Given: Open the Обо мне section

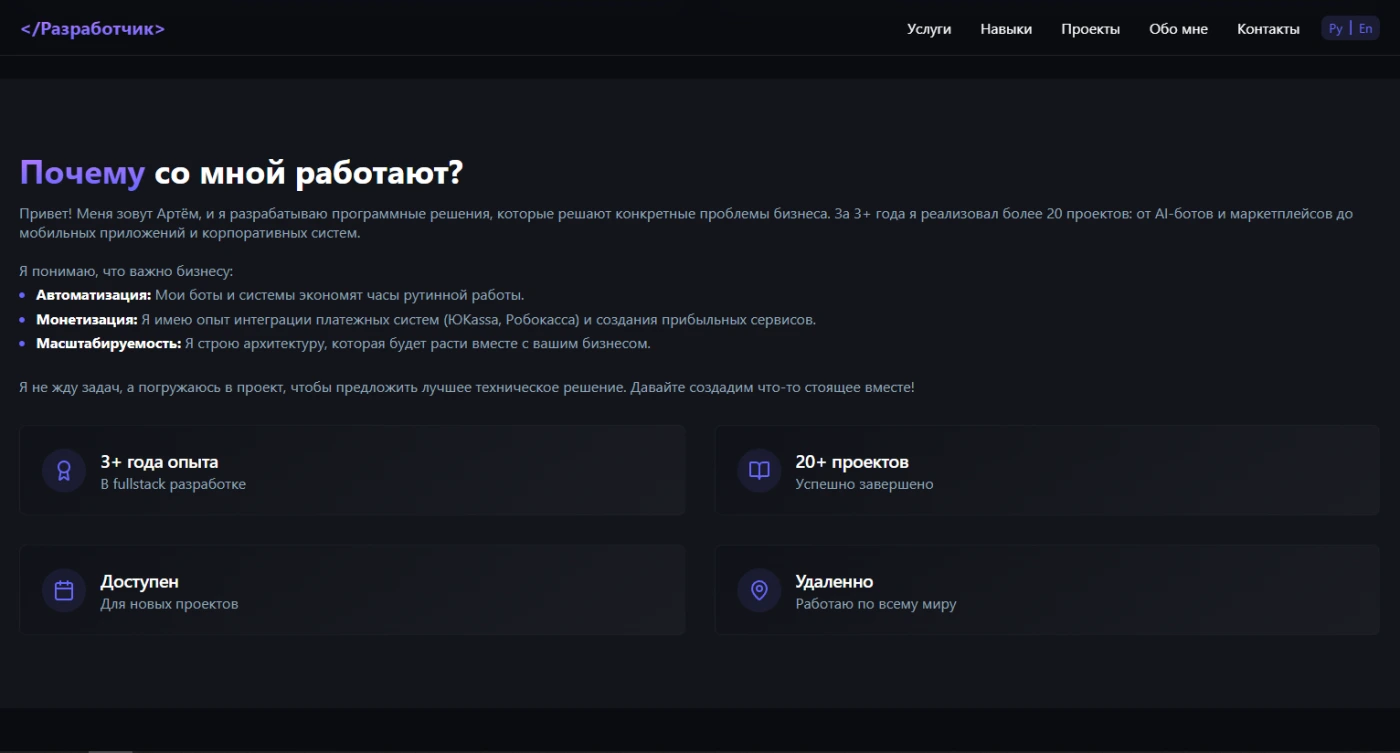Looking at the screenshot, I should pyautogui.click(x=1178, y=29).
